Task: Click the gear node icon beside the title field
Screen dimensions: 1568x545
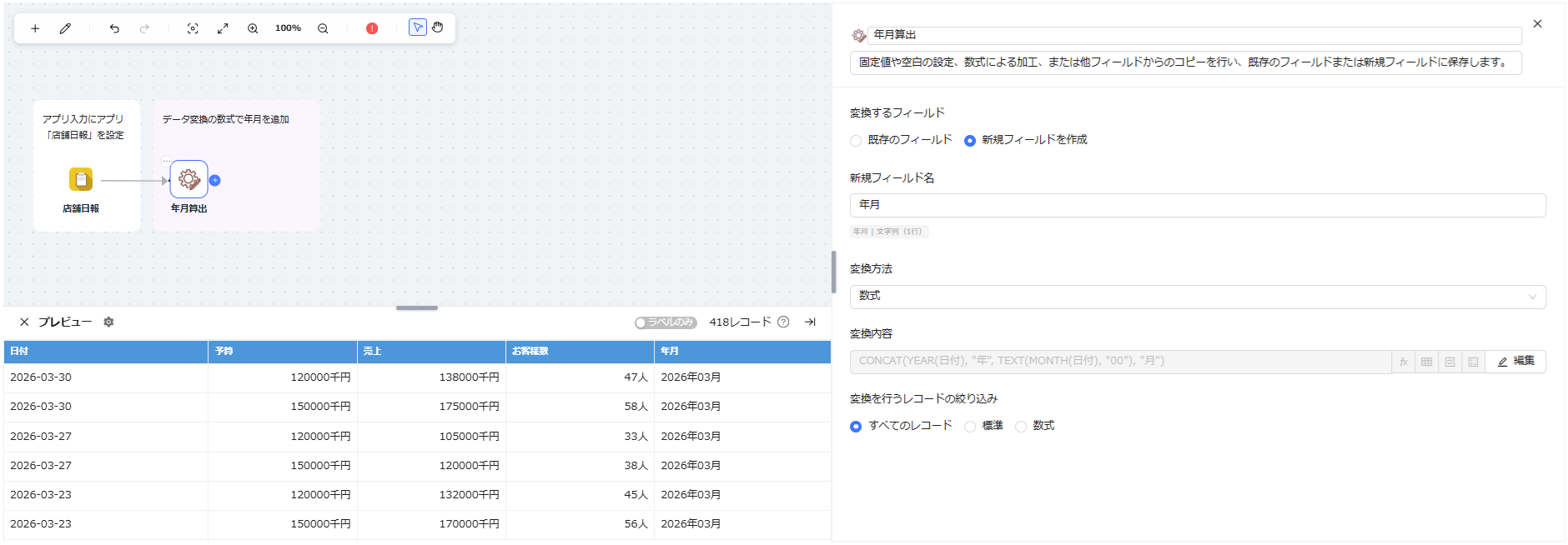Action: [858, 36]
